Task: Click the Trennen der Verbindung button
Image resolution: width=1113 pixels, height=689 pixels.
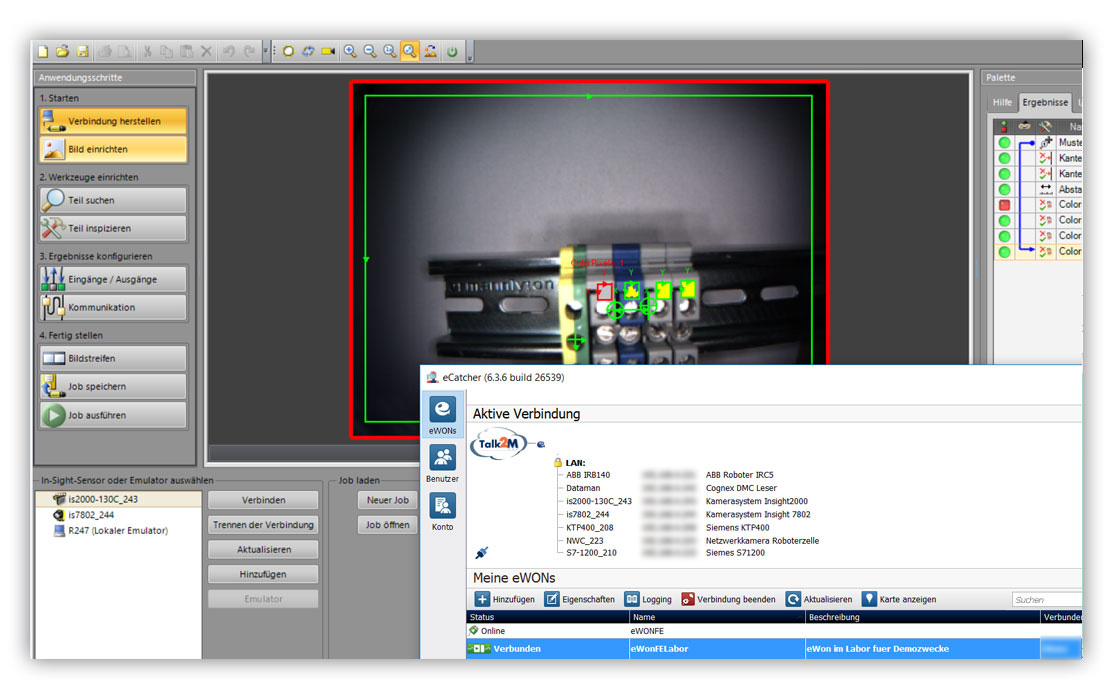Action: point(263,525)
